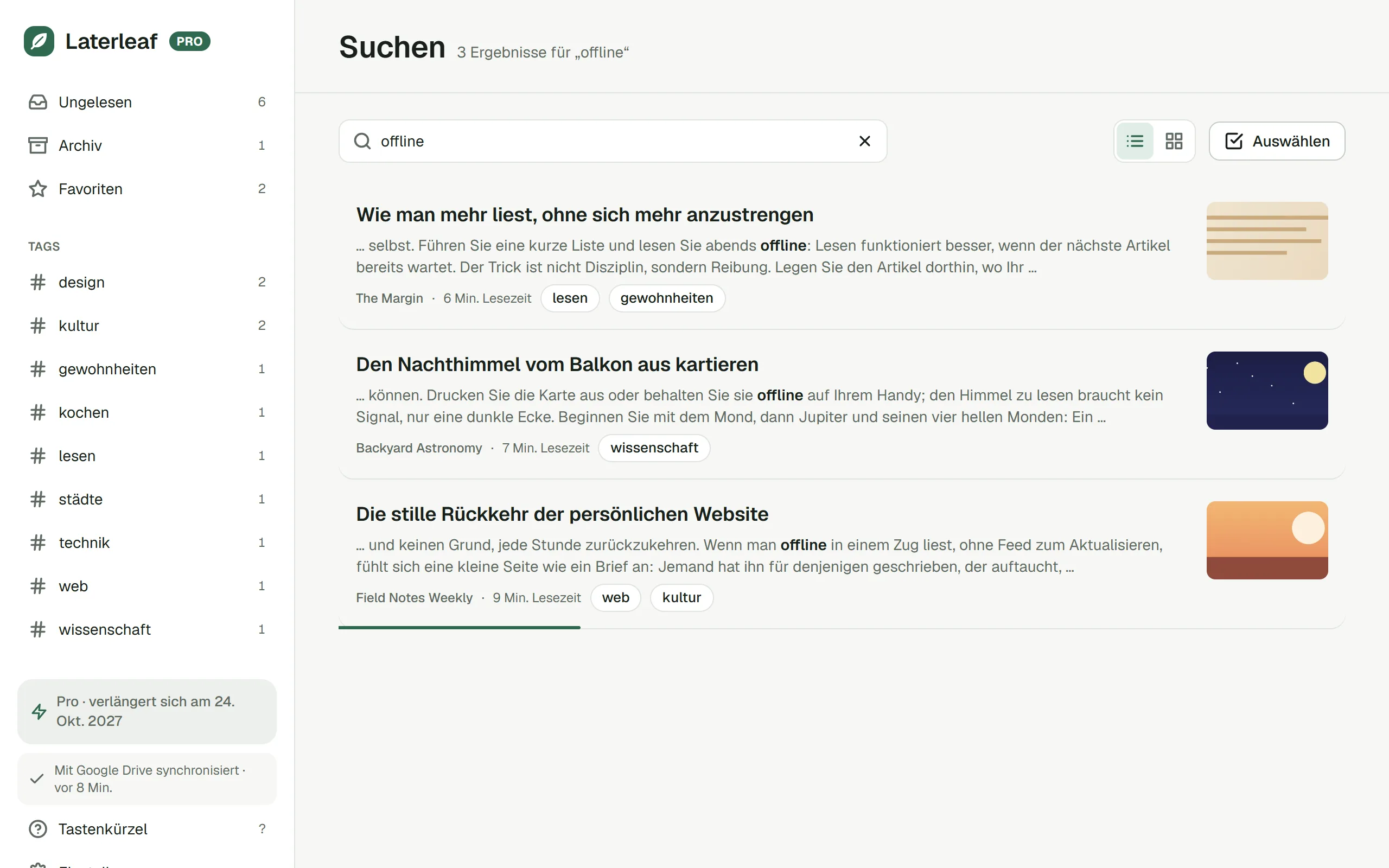Open the Ungelesen list

point(147,102)
